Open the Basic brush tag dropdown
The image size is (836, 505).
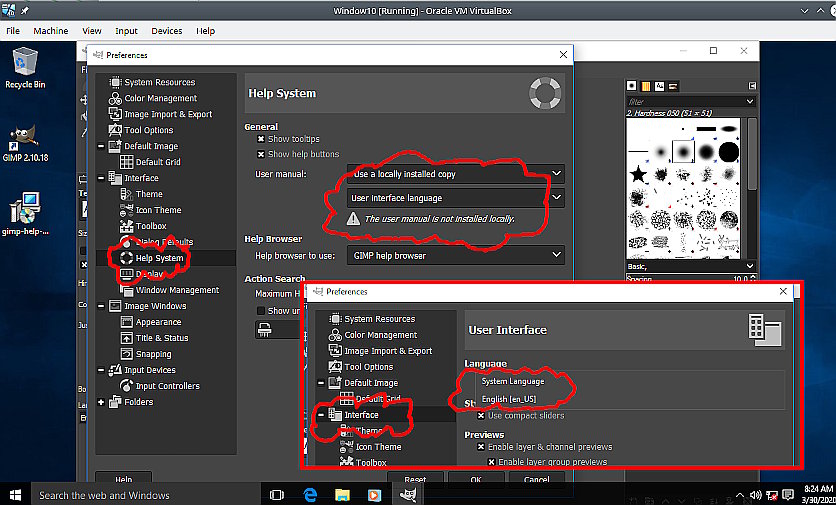coord(750,266)
